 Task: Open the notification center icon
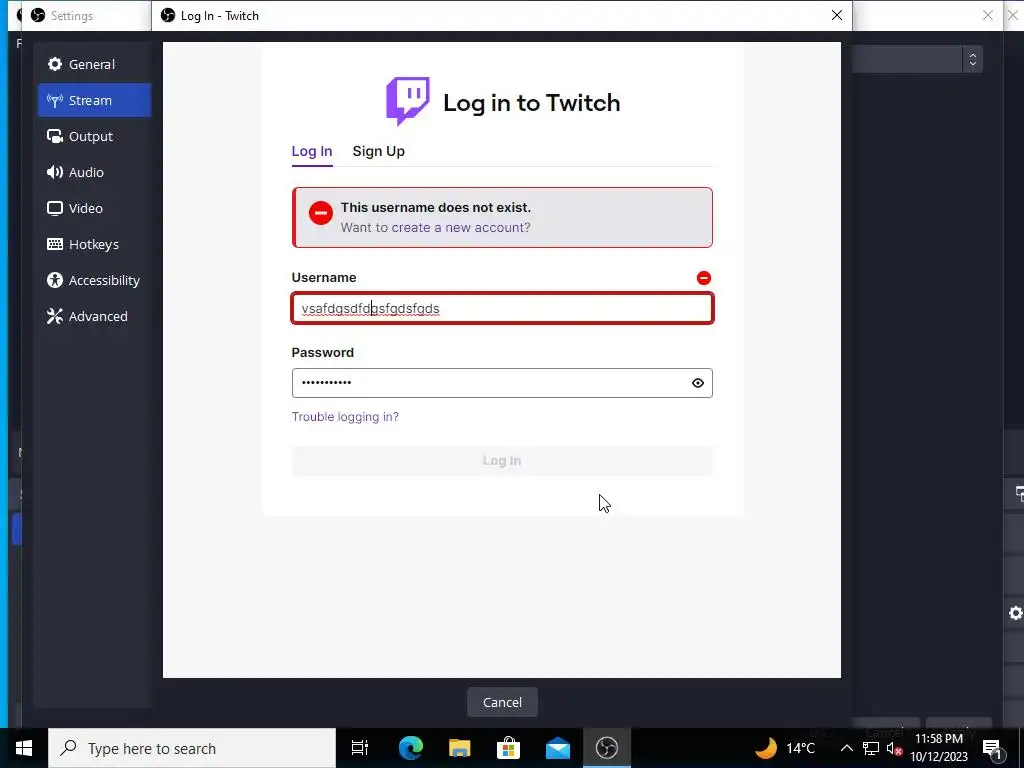[992, 748]
